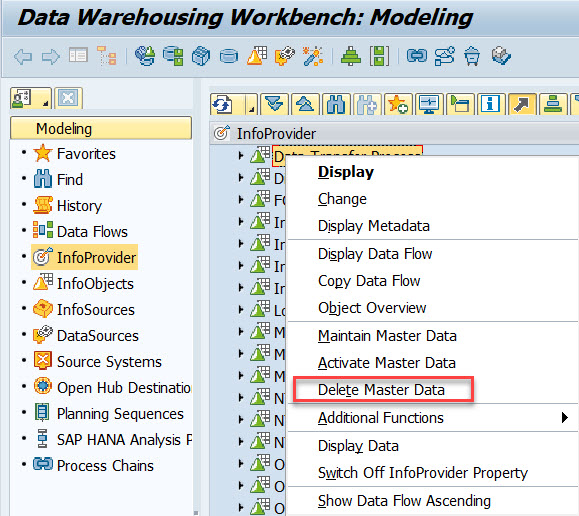Select InfoProvider in the navigation list
Image resolution: width=579 pixels, height=516 pixels.
click(x=85, y=257)
